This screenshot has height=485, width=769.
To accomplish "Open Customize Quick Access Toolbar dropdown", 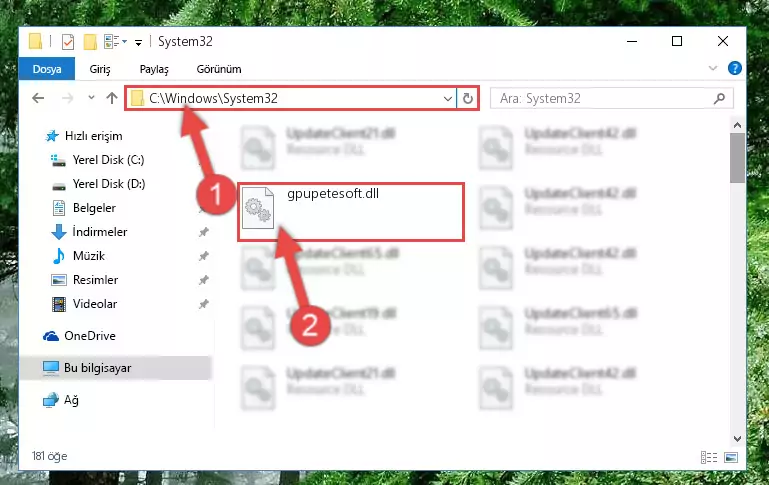I will pos(138,43).
